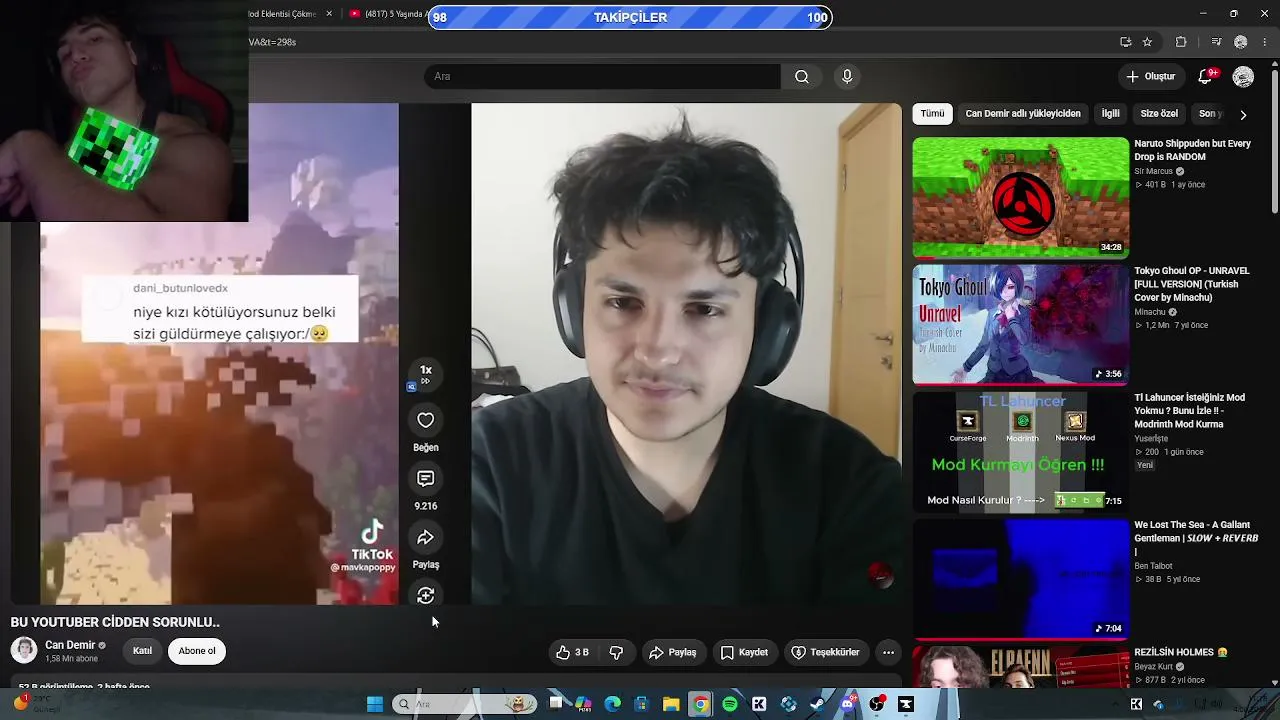Click the install app icon in address bar

[x=1125, y=42]
